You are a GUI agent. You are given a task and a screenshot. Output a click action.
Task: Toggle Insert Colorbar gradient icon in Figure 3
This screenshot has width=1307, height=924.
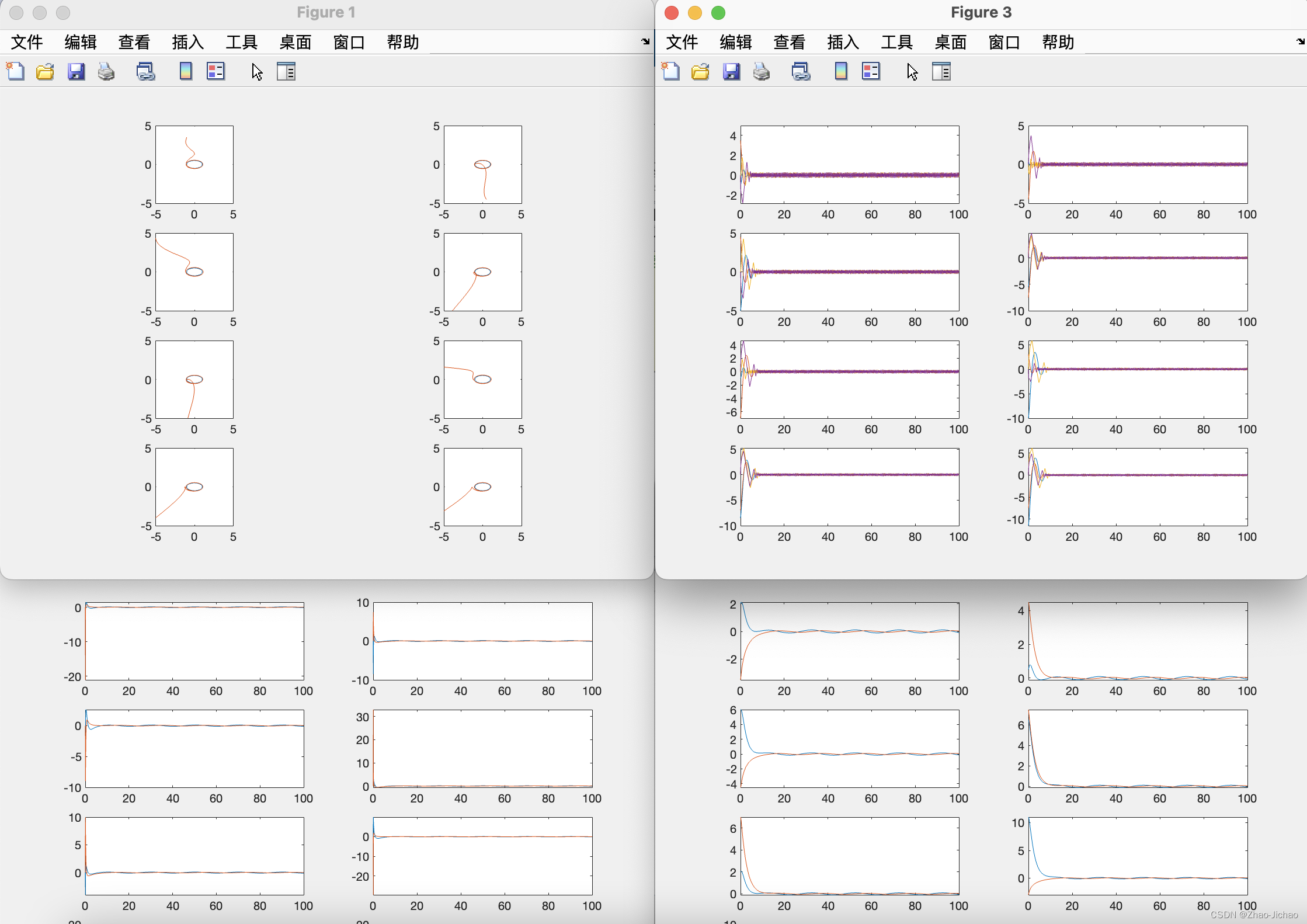click(841, 71)
